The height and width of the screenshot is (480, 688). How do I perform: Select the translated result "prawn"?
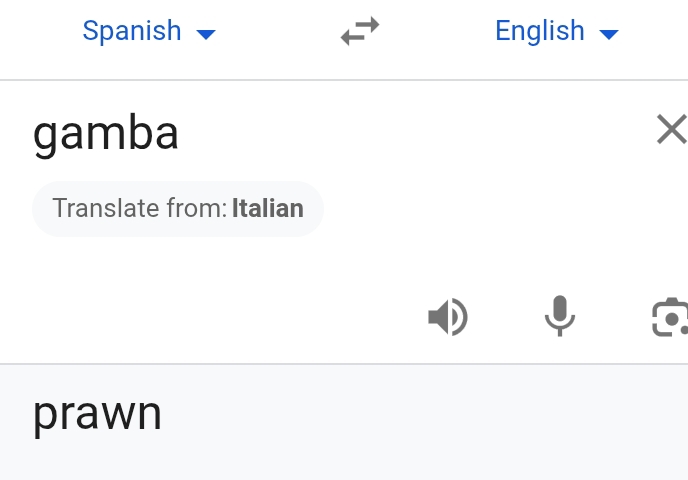click(97, 413)
